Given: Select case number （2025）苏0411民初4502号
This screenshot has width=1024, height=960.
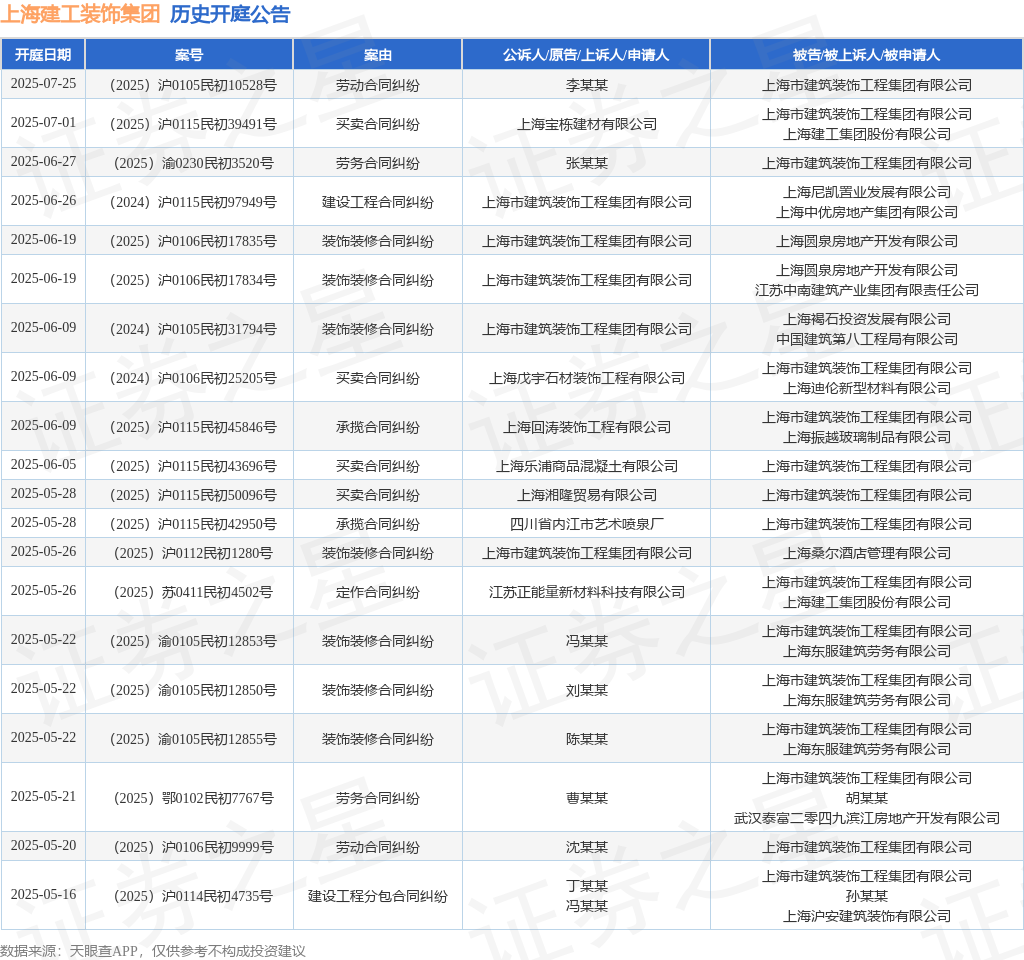Looking at the screenshot, I should pyautogui.click(x=193, y=592).
